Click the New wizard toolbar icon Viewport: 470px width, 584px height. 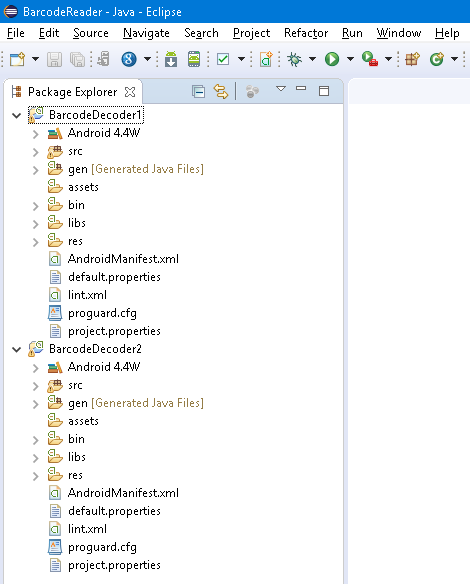coord(18,59)
